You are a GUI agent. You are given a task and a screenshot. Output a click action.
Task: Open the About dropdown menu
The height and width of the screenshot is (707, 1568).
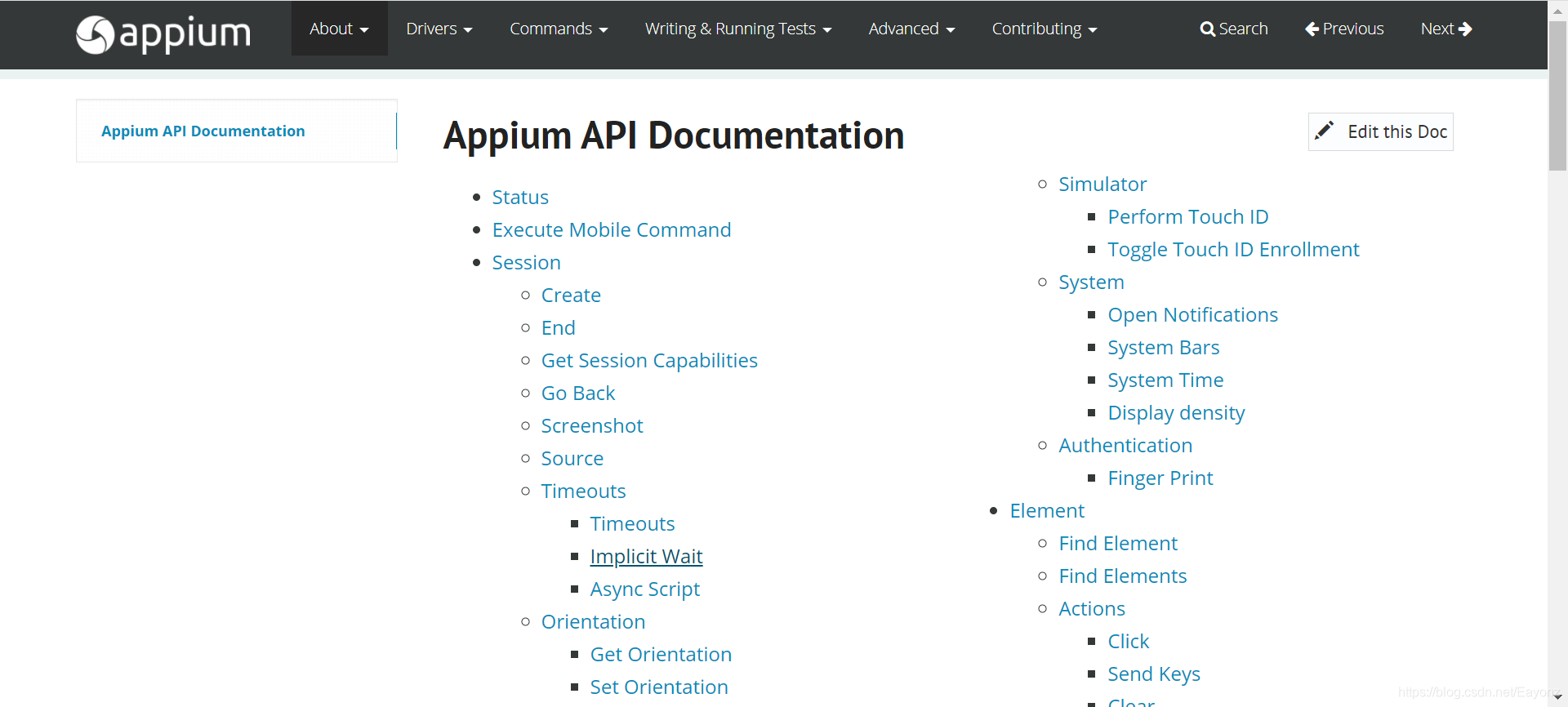point(339,29)
